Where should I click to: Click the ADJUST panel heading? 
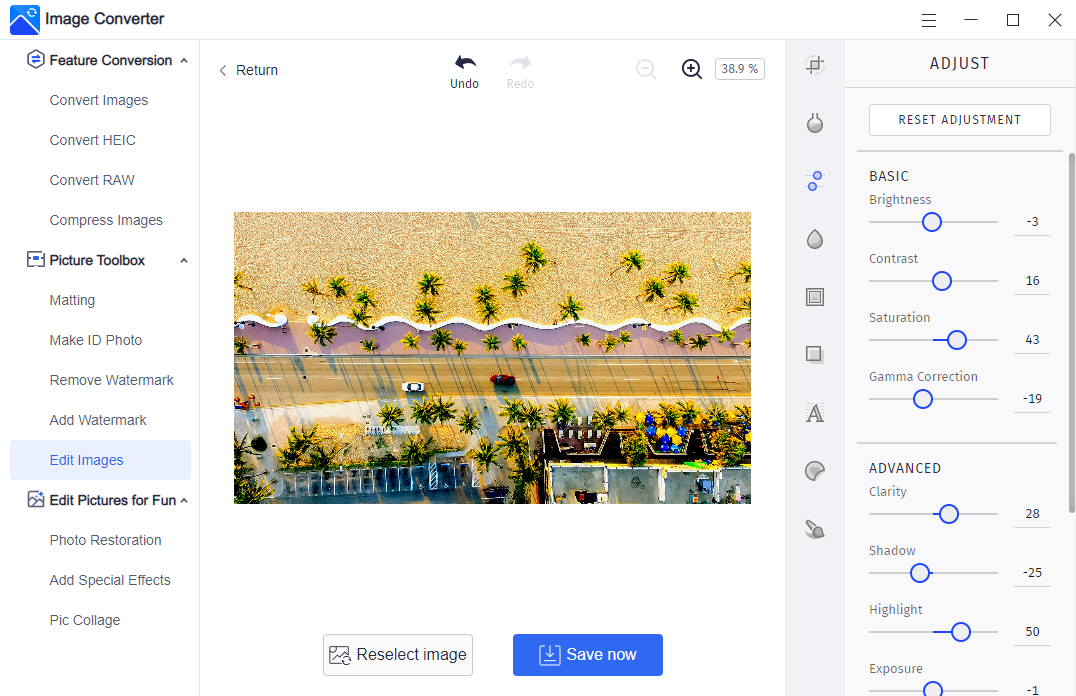959,64
